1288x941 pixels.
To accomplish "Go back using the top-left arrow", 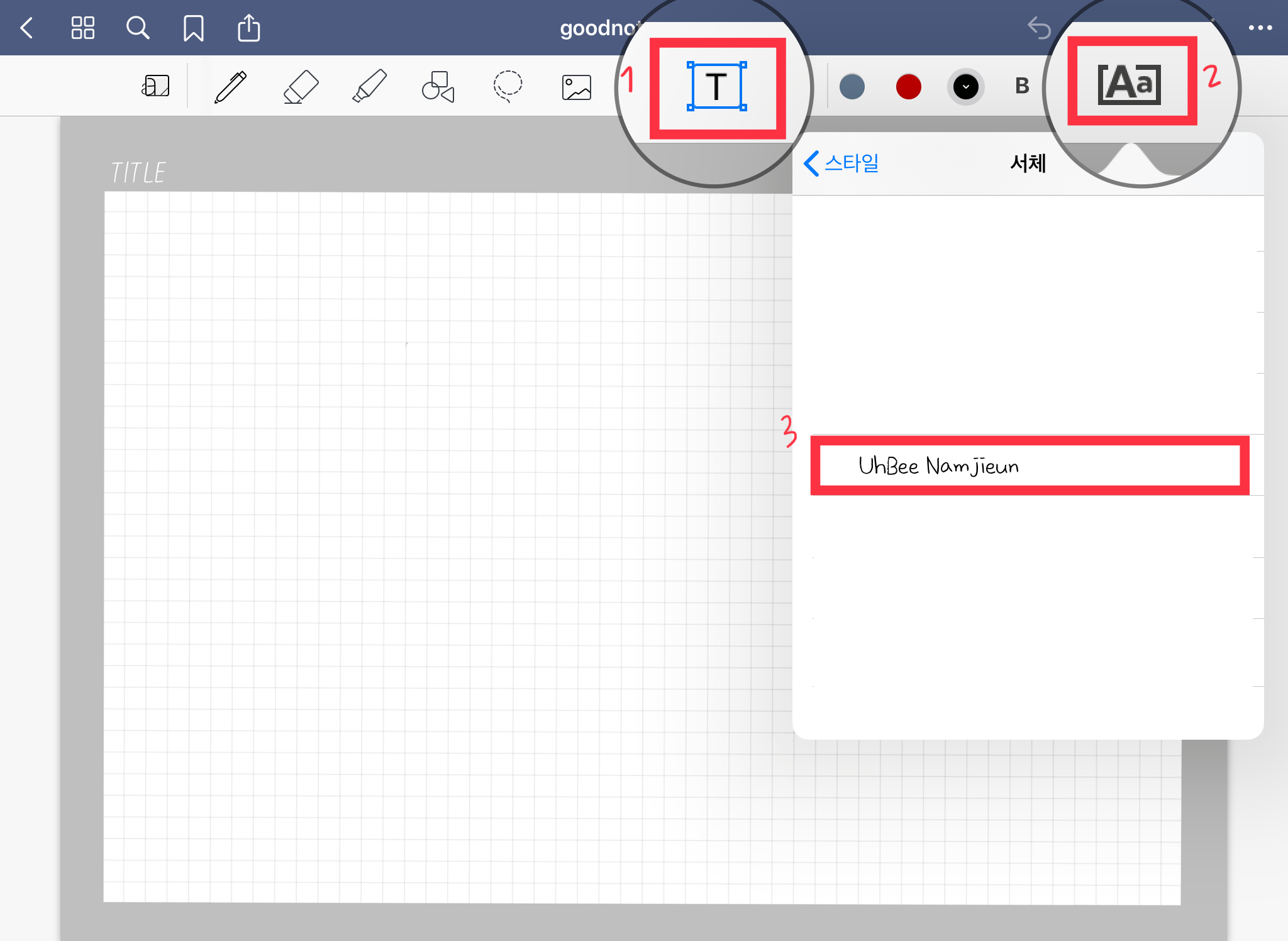I will click(x=26, y=28).
